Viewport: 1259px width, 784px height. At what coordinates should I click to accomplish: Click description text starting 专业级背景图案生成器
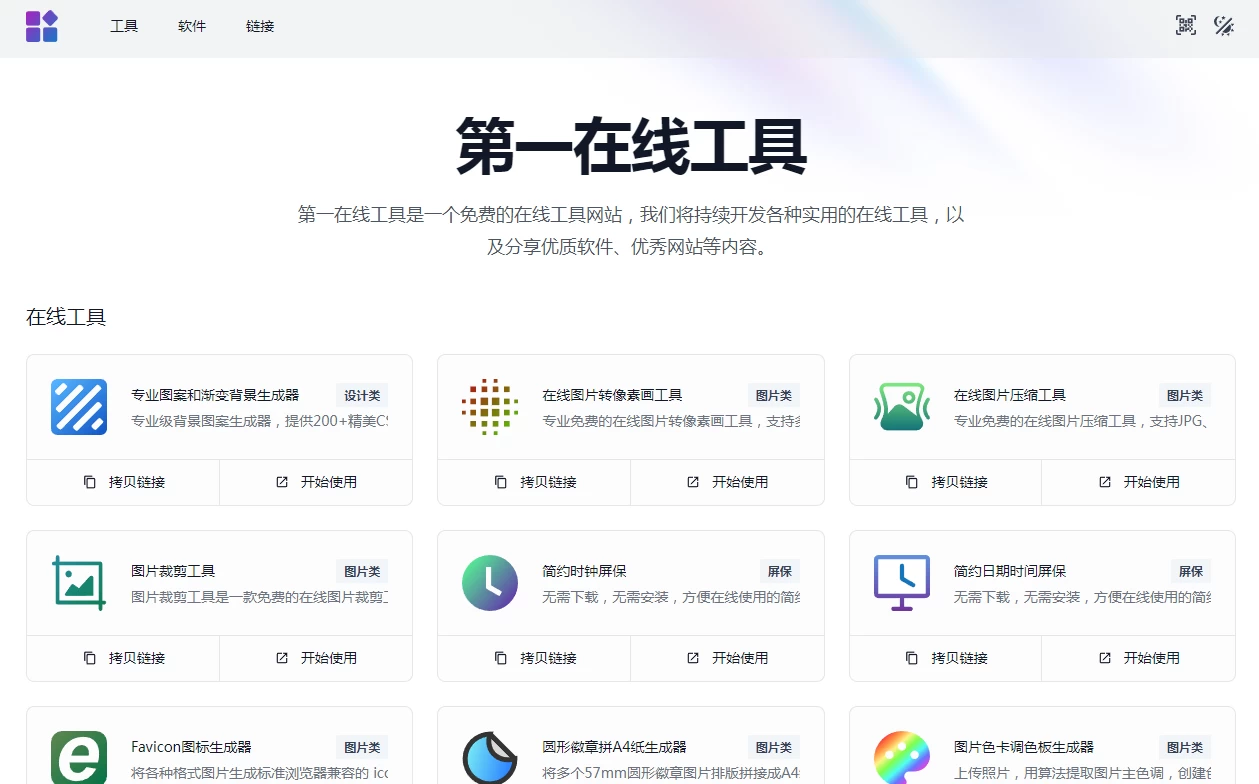point(260,421)
